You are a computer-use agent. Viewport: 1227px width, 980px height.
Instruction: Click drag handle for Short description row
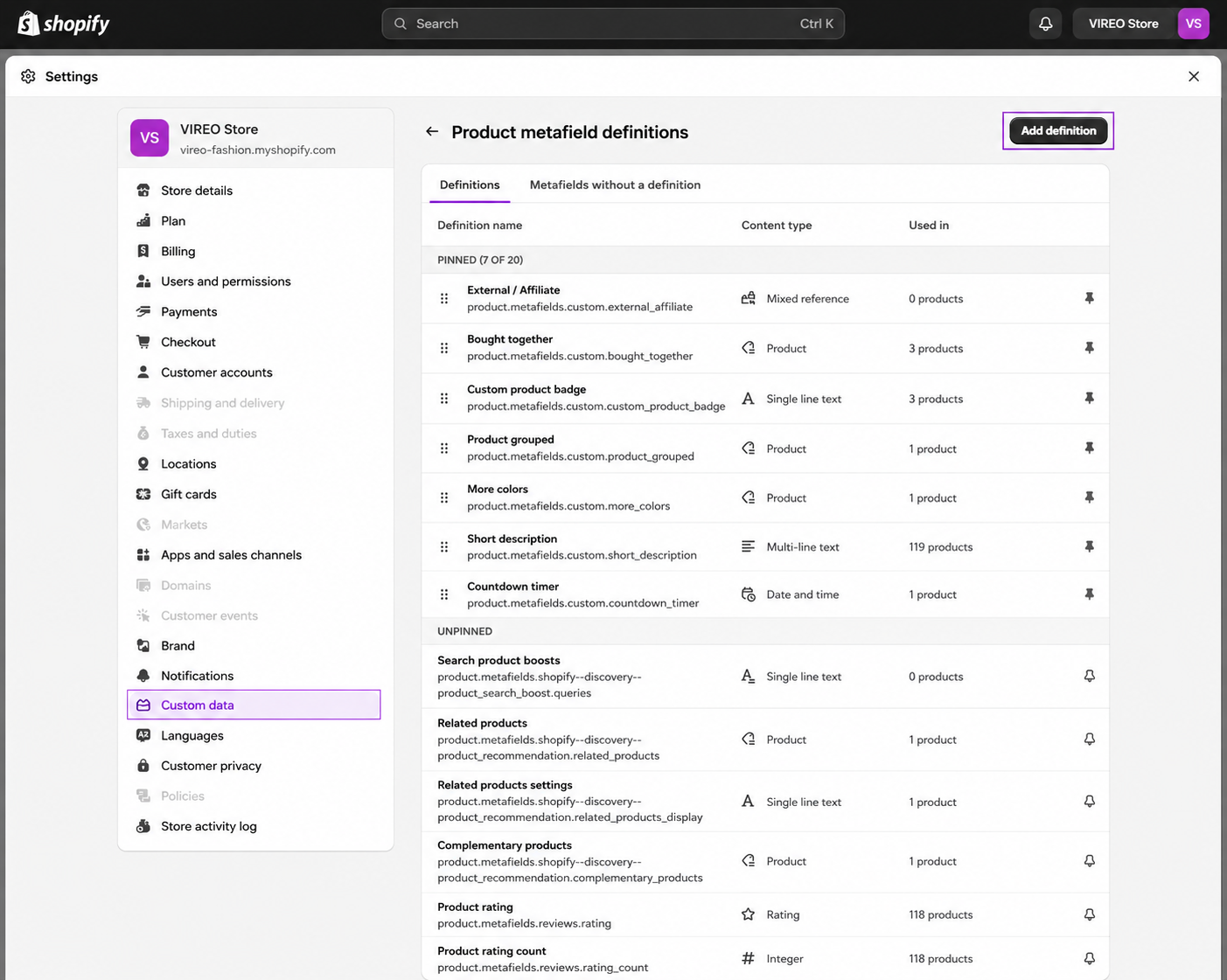444,547
